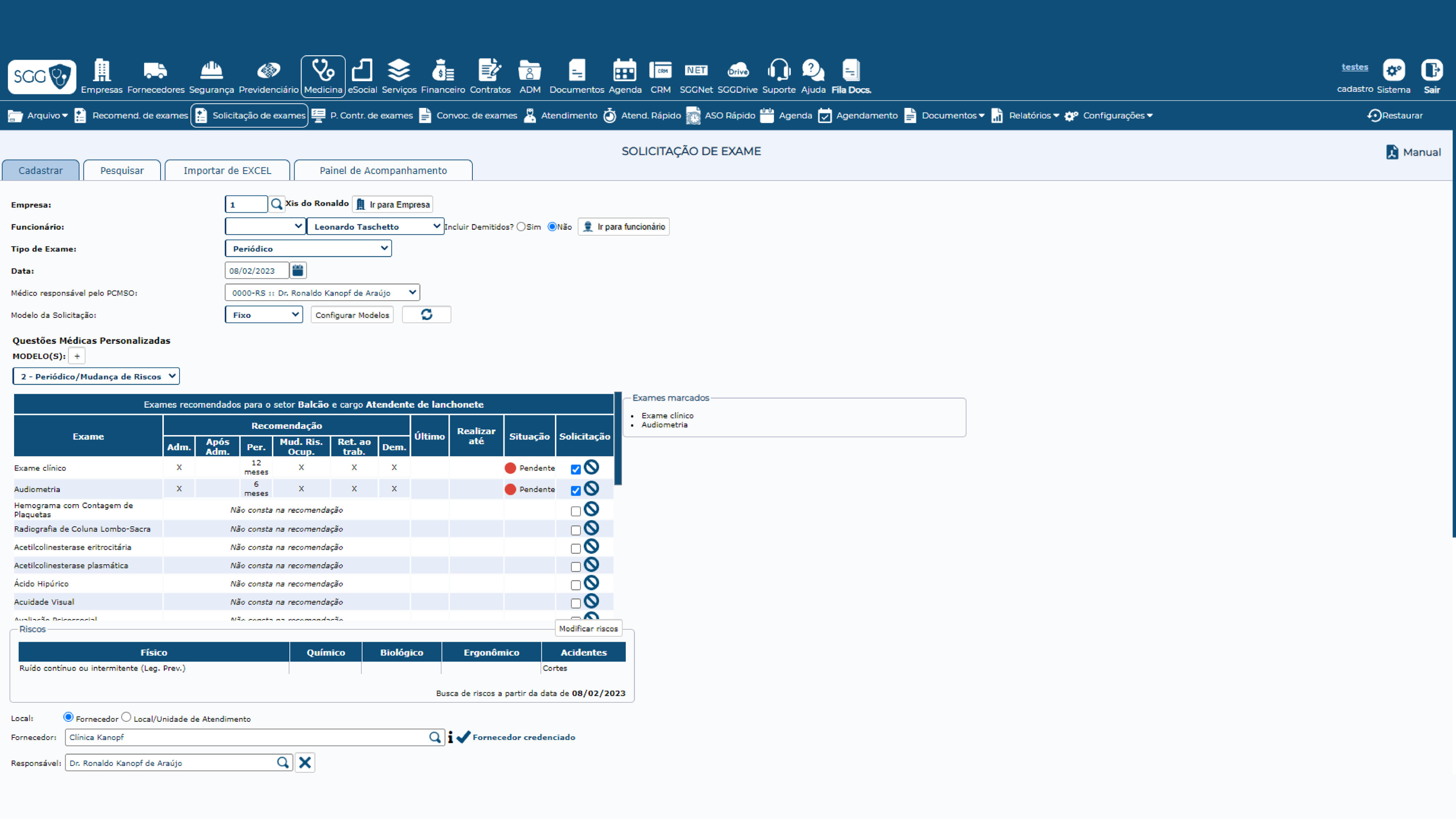Screen dimensions: 1456x819
Task: Open the Tipo de Exame dropdown
Action: point(308,248)
